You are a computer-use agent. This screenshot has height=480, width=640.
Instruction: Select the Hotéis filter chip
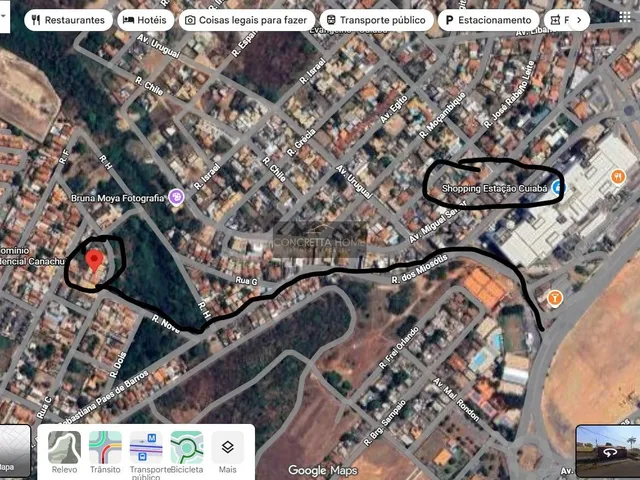pos(145,20)
